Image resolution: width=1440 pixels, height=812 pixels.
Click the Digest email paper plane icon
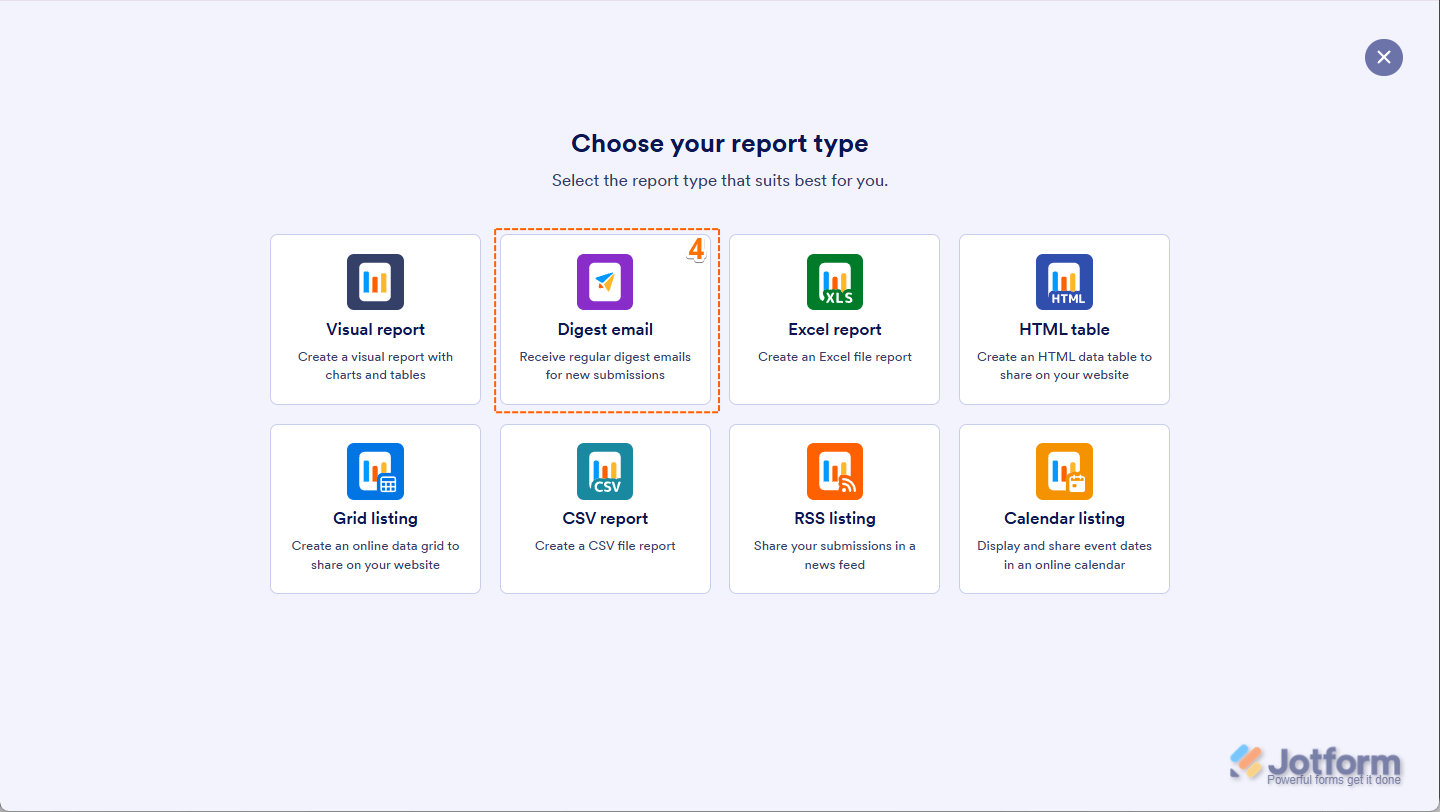[x=605, y=282]
